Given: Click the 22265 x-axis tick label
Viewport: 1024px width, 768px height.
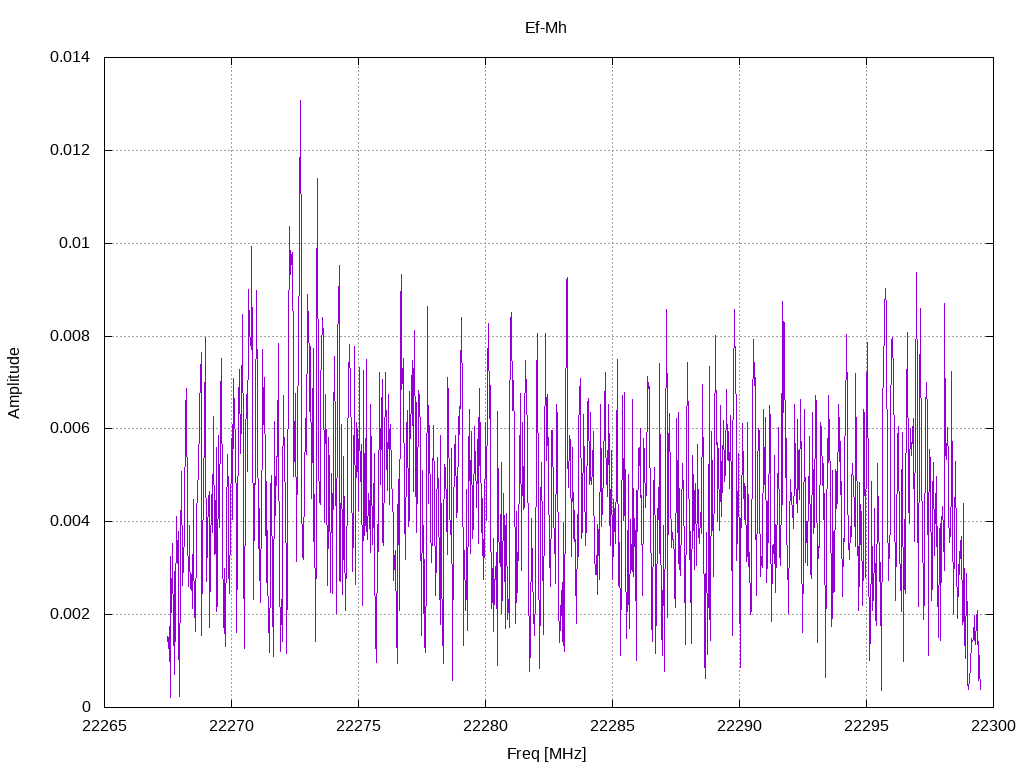Looking at the screenshot, I should pyautogui.click(x=104, y=726).
